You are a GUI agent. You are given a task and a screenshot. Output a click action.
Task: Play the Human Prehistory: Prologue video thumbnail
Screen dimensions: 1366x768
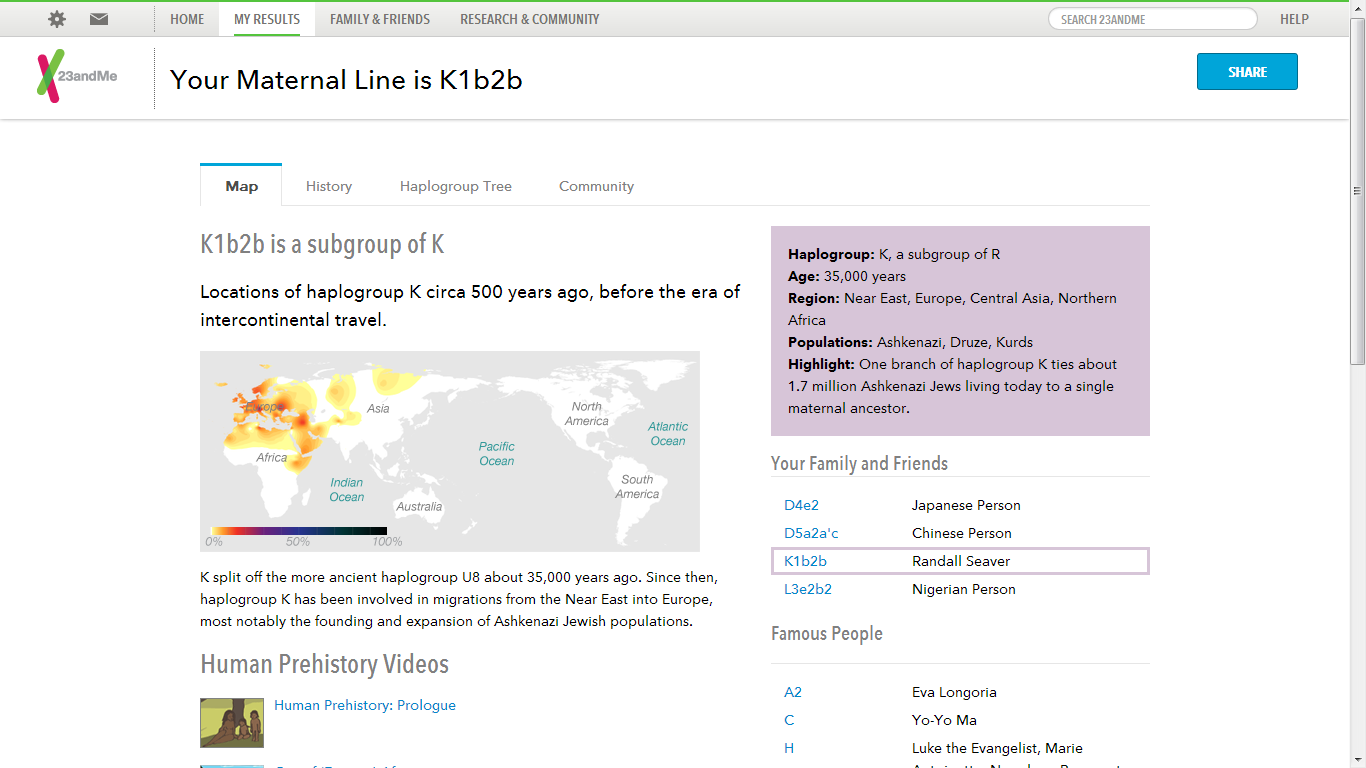[231, 722]
